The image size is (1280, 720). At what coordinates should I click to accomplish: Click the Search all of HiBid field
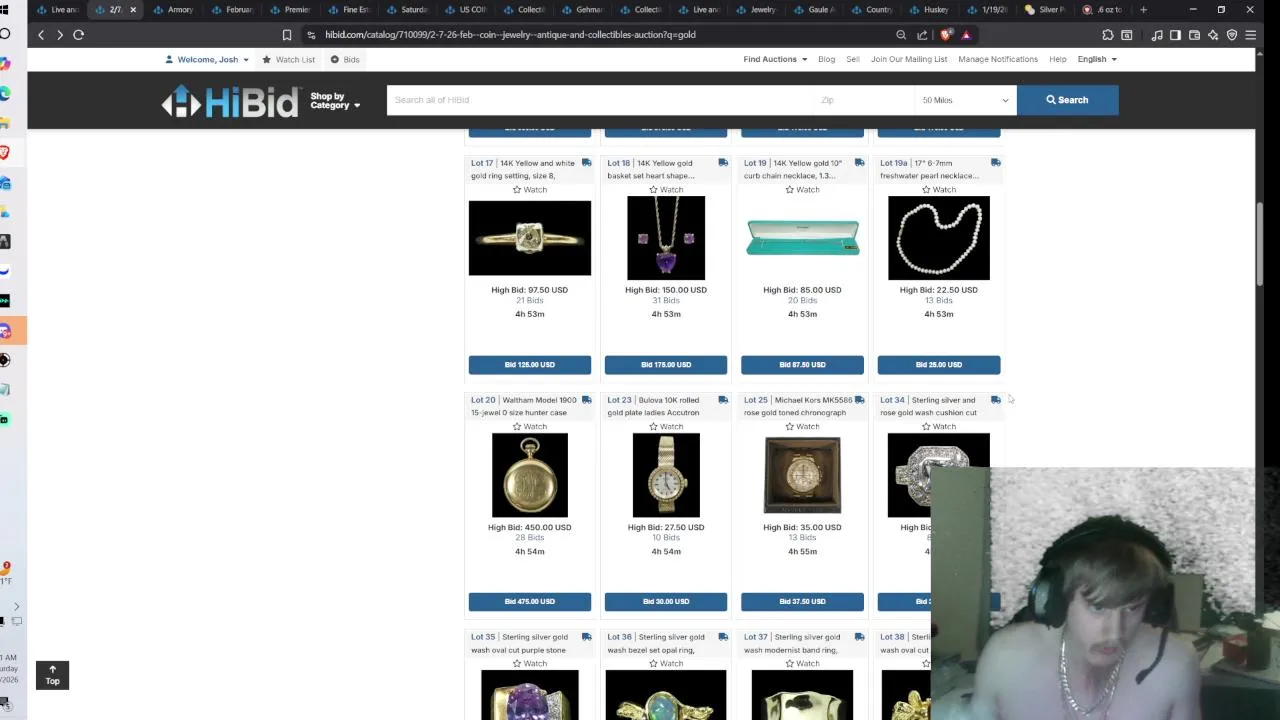(x=600, y=100)
